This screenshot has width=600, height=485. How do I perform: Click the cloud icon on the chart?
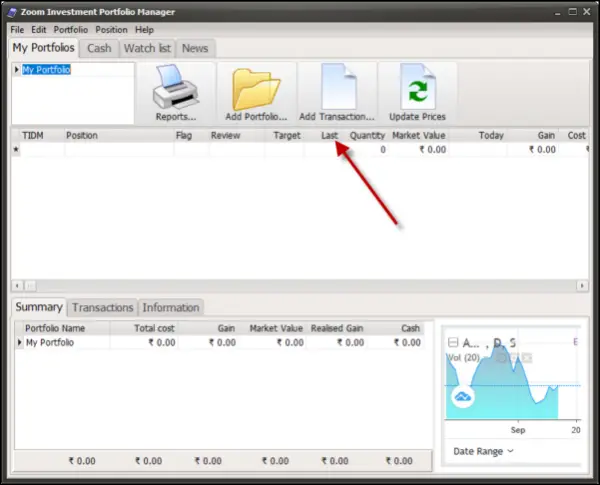[x=463, y=397]
